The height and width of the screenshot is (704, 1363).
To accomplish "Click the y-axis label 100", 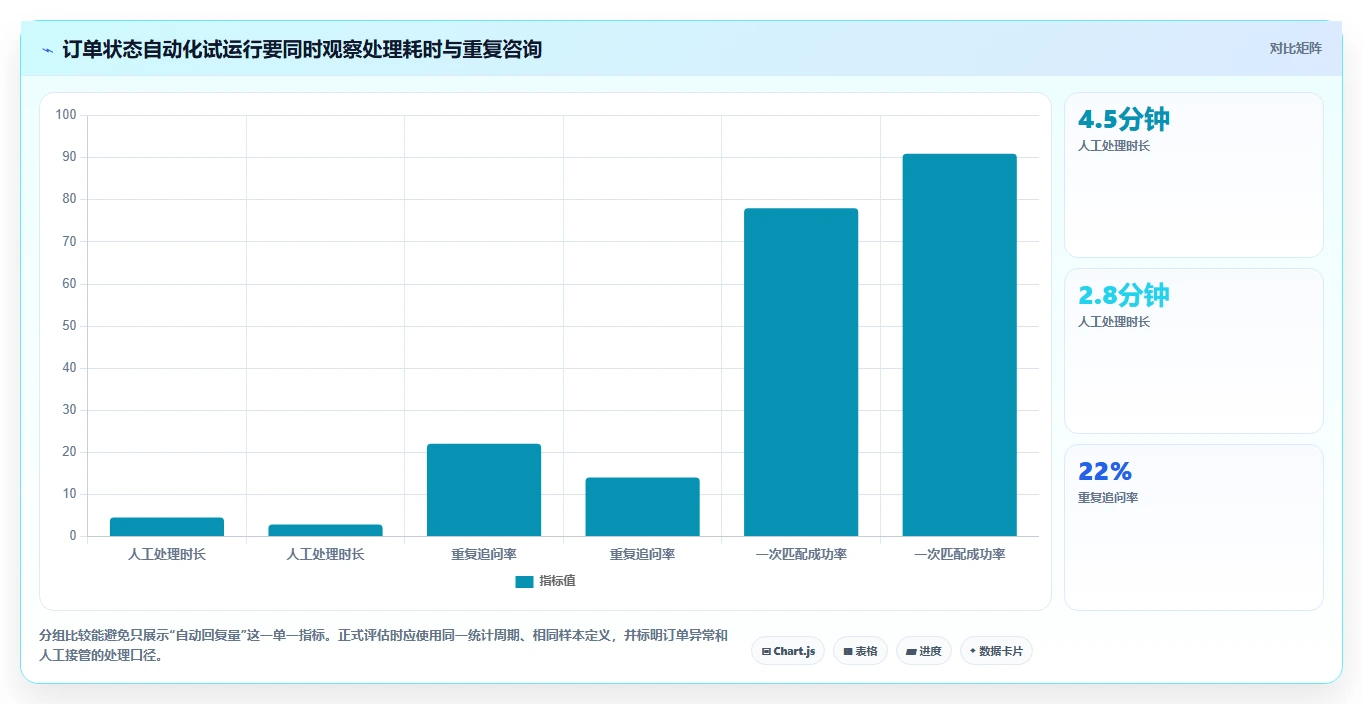I will 66,115.
